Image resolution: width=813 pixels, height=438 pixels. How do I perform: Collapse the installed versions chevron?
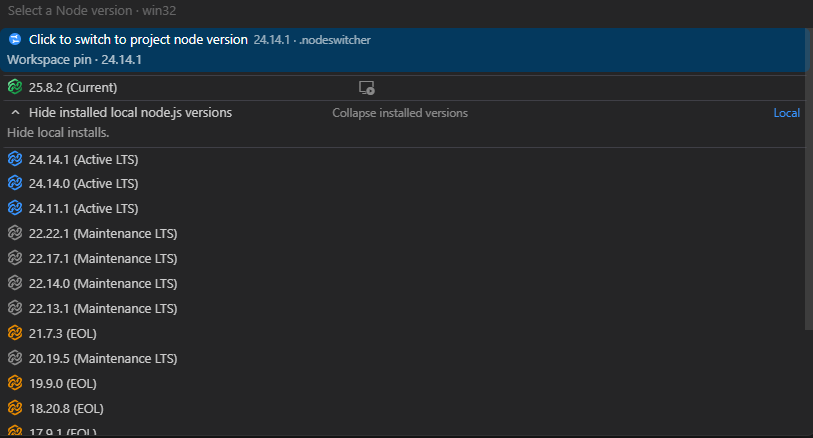[x=16, y=112]
